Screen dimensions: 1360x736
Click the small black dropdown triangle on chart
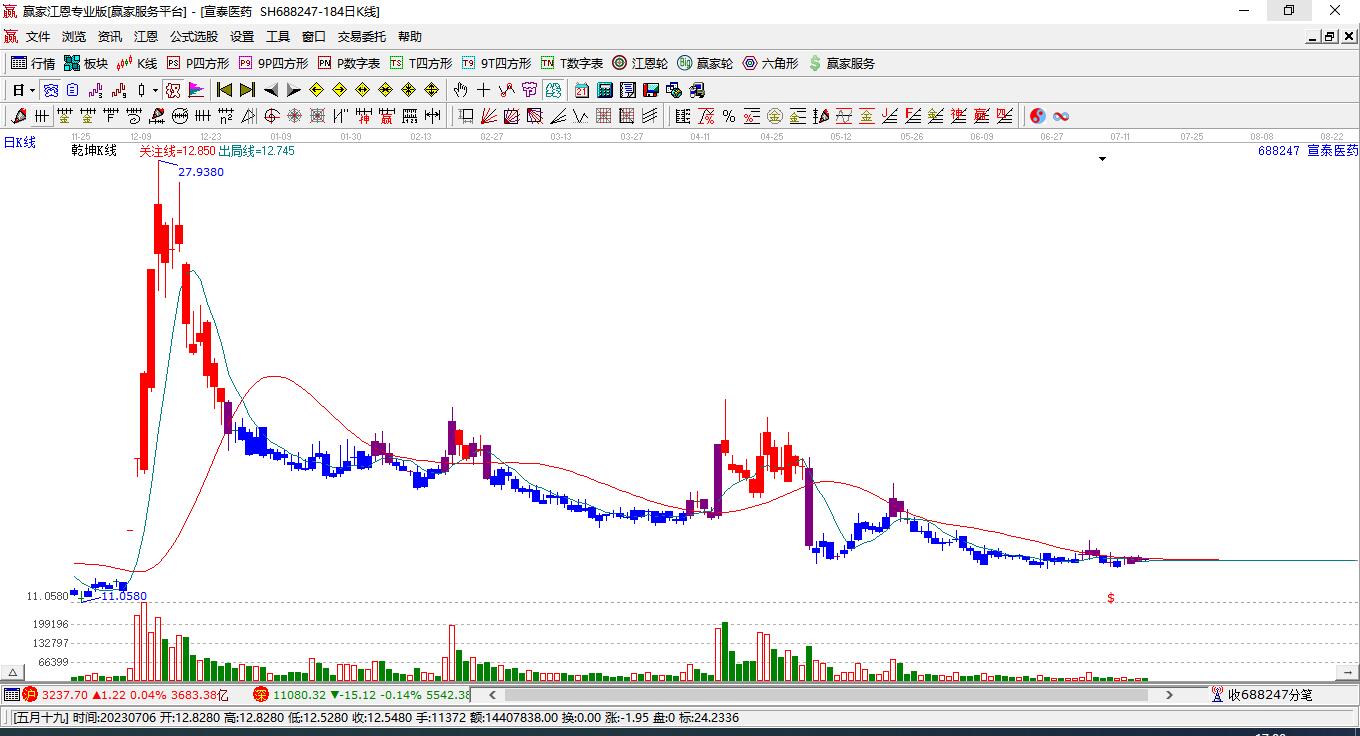[x=1103, y=159]
